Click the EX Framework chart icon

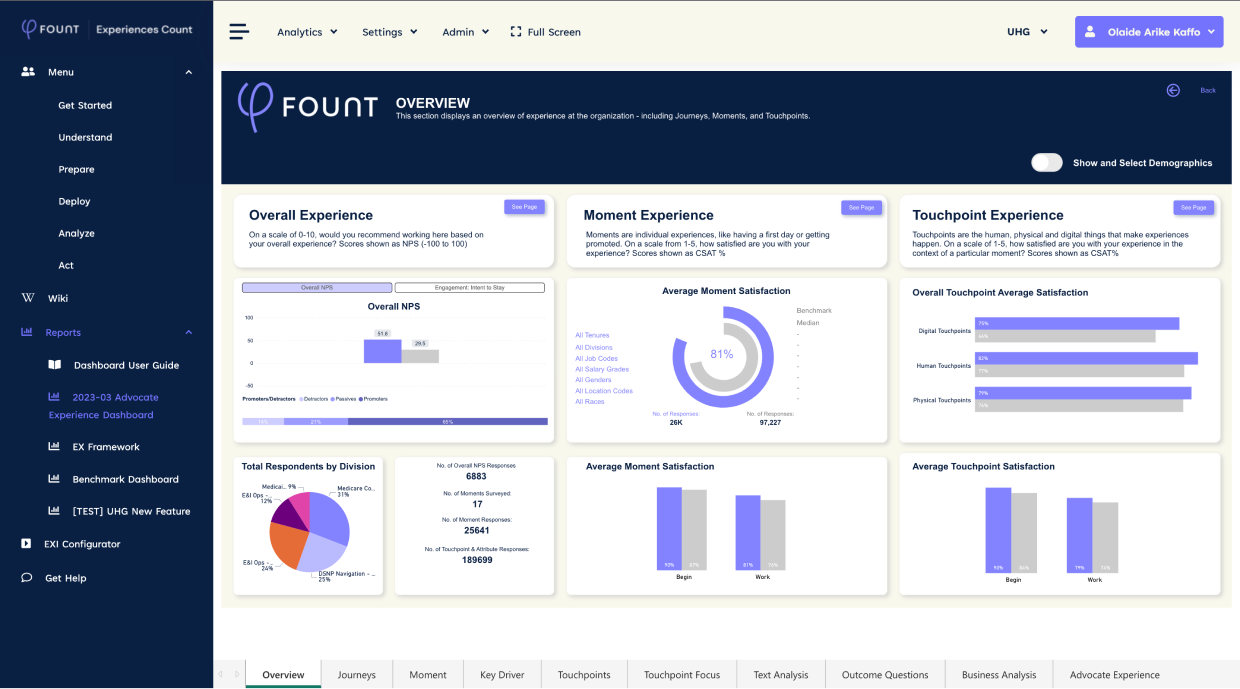click(x=54, y=447)
